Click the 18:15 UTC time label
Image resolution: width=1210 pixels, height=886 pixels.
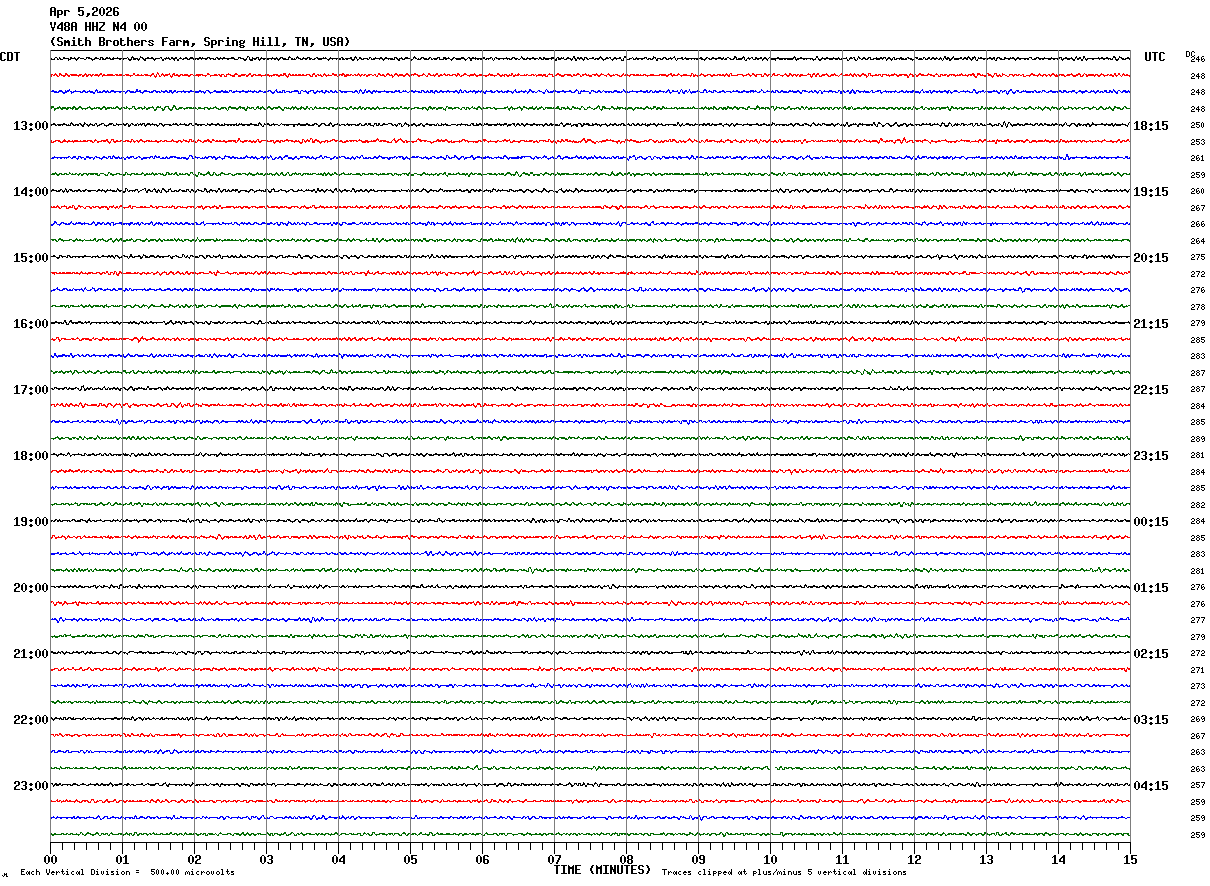1151,126
